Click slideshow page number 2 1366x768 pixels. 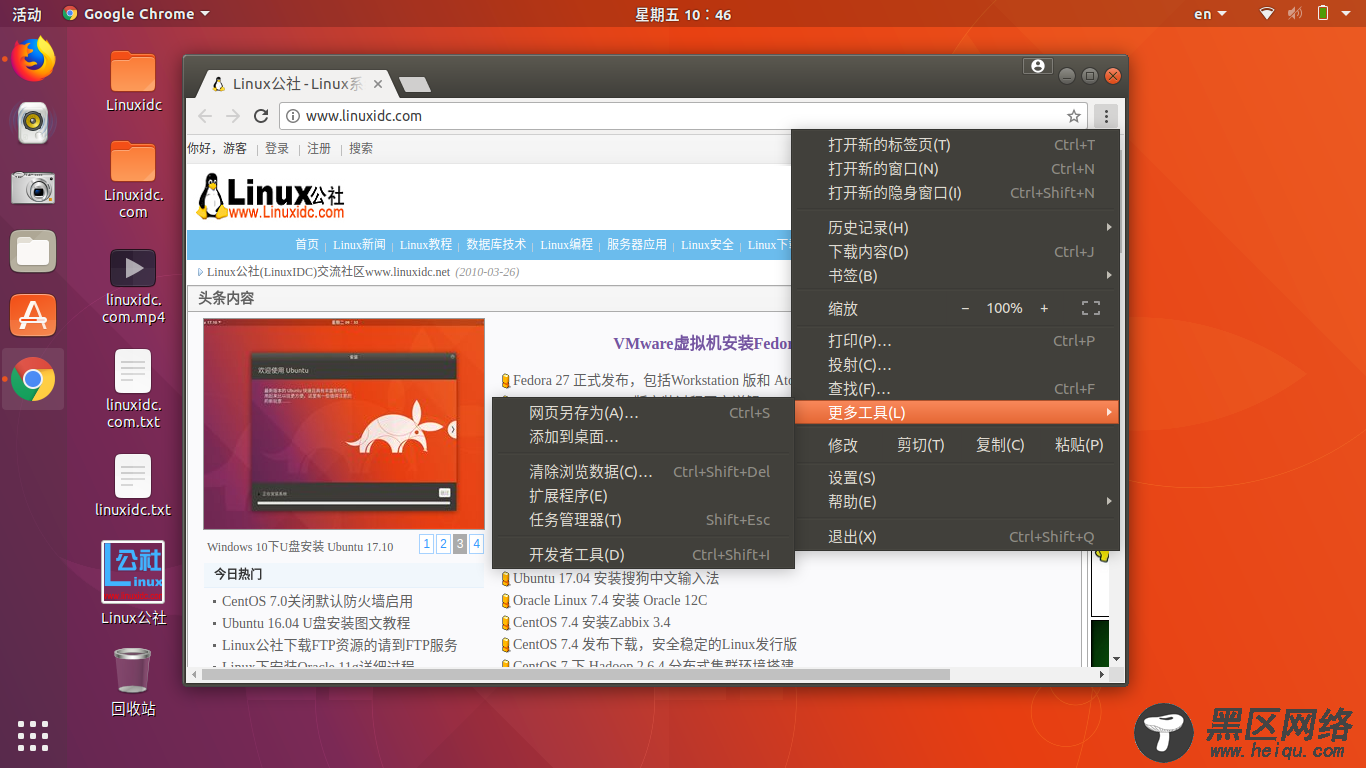click(443, 544)
